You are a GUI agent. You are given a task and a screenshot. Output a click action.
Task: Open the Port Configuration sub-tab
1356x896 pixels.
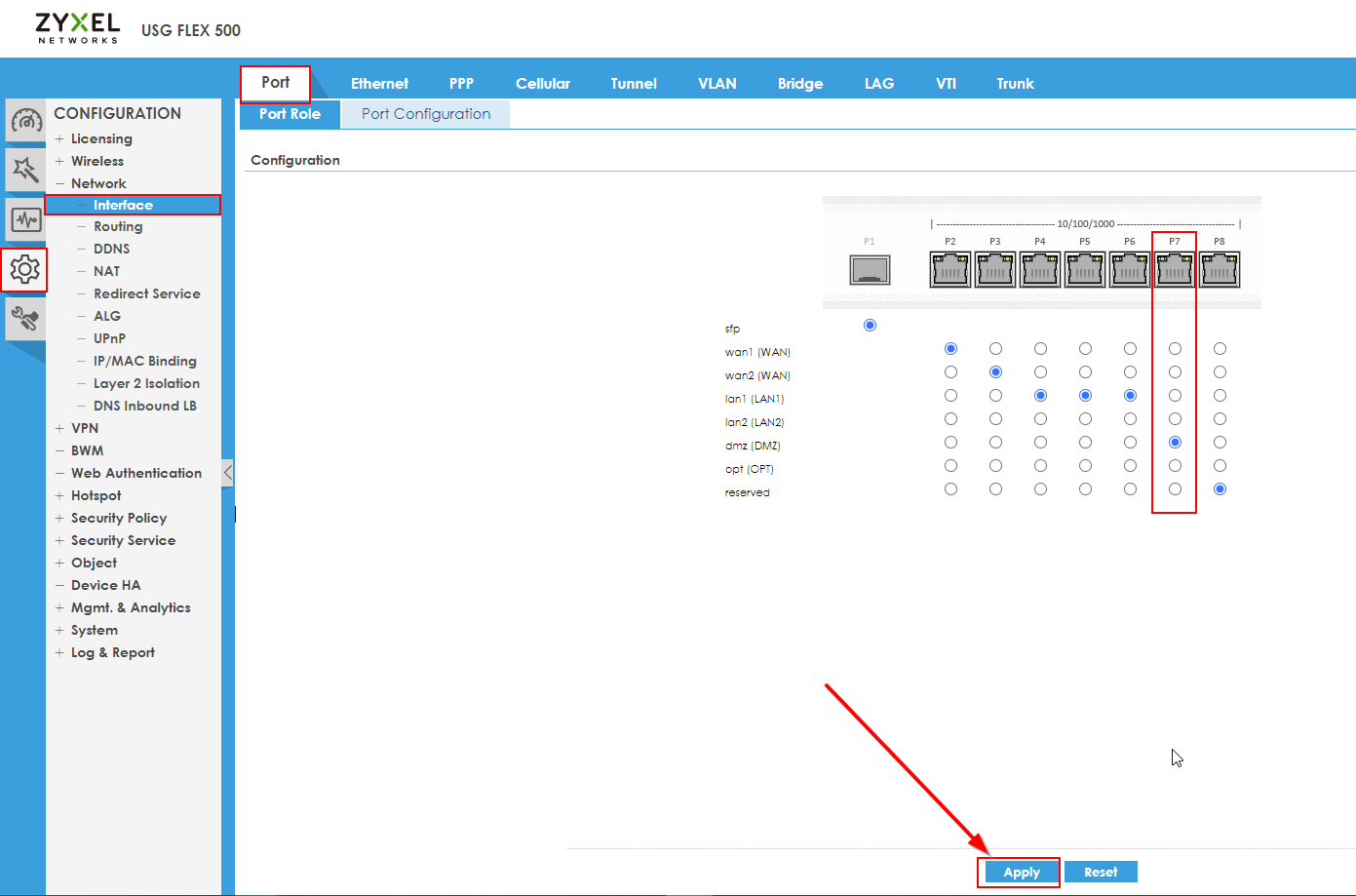[x=426, y=114]
